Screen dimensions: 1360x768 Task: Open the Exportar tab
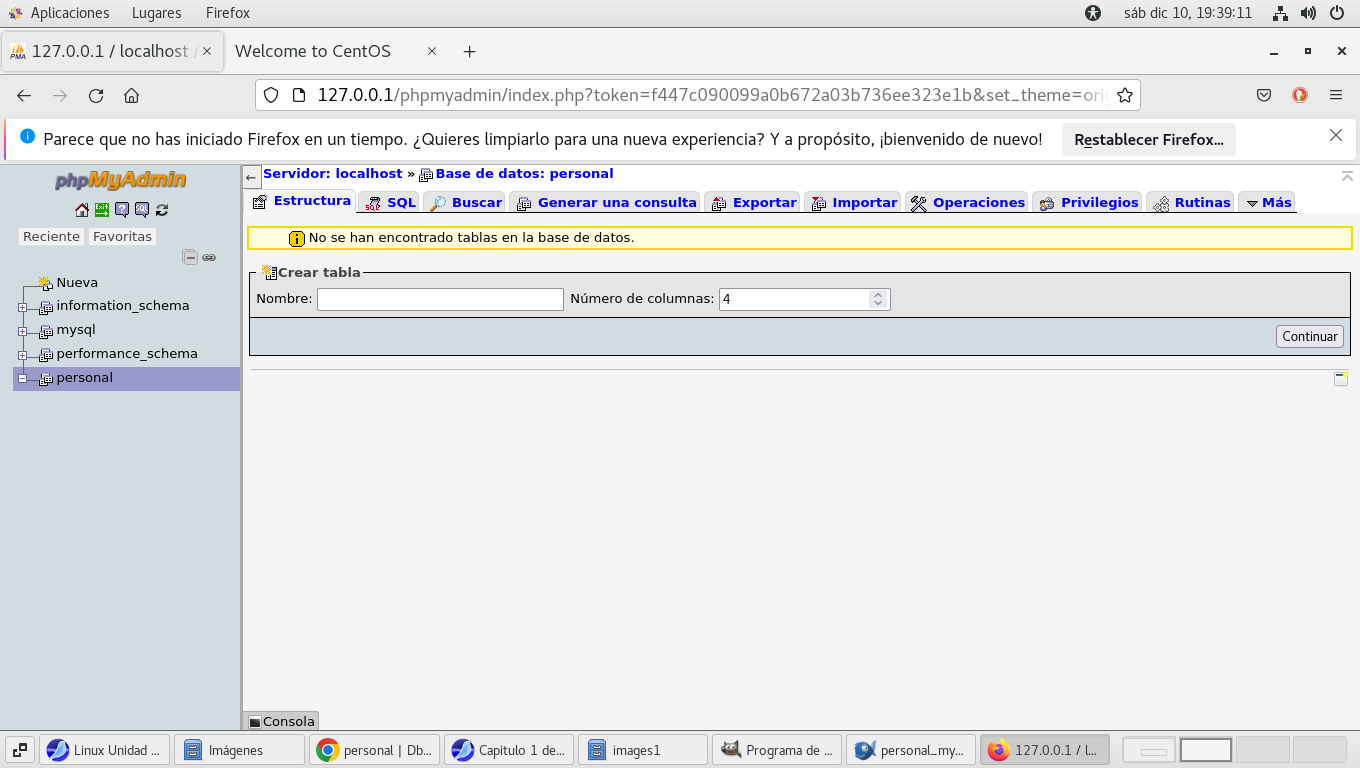(x=754, y=202)
